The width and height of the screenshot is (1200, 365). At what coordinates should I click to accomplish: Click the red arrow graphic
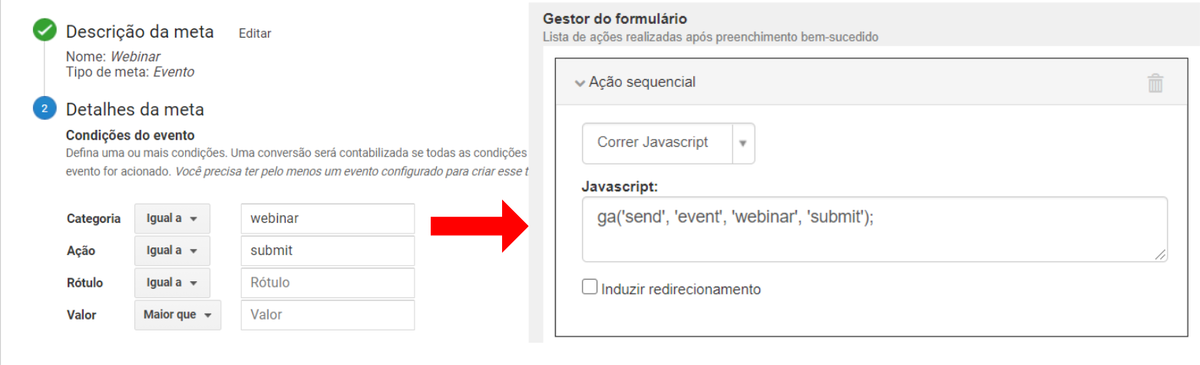click(480, 227)
